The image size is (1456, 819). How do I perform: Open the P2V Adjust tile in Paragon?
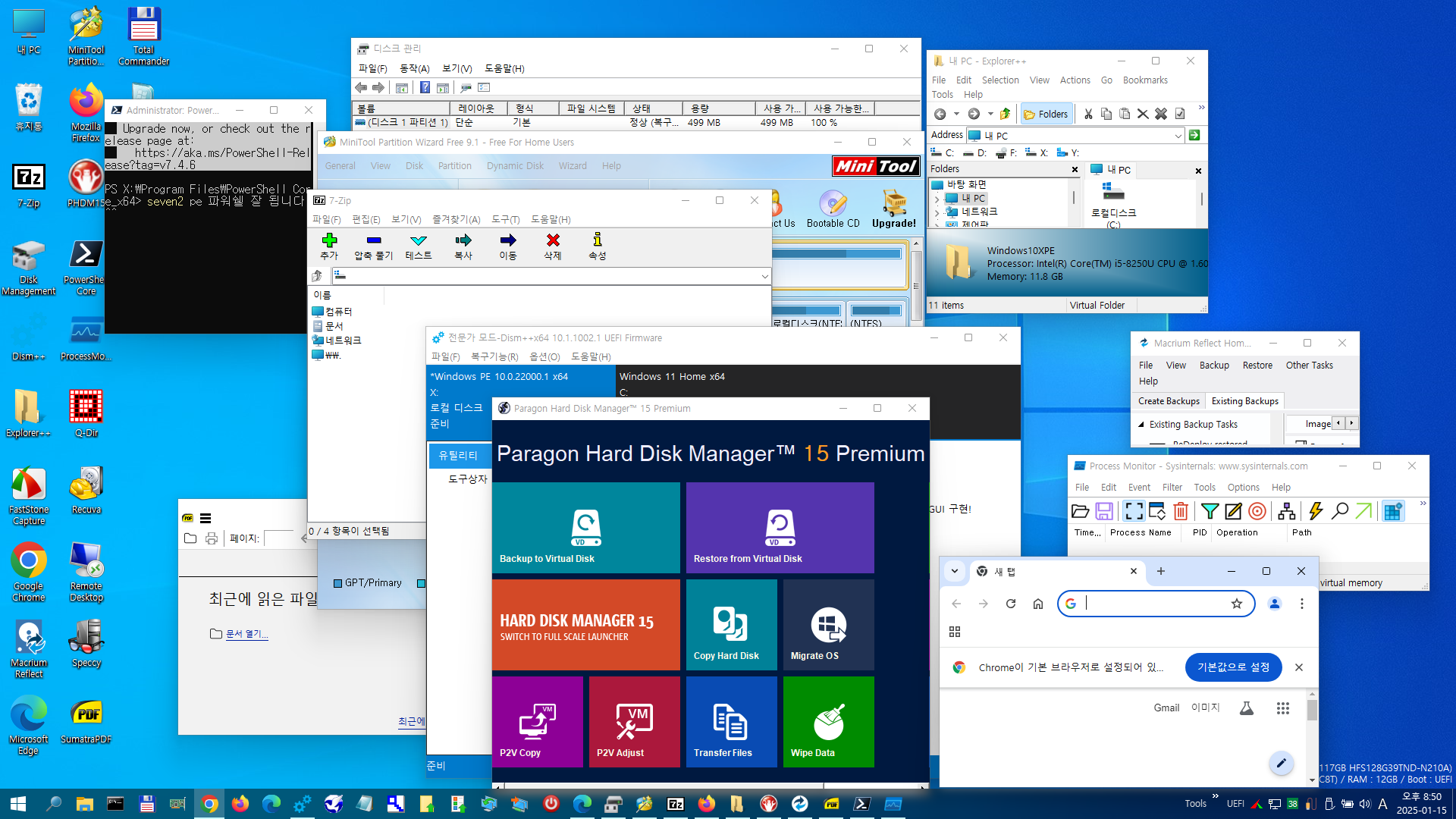[x=635, y=722]
